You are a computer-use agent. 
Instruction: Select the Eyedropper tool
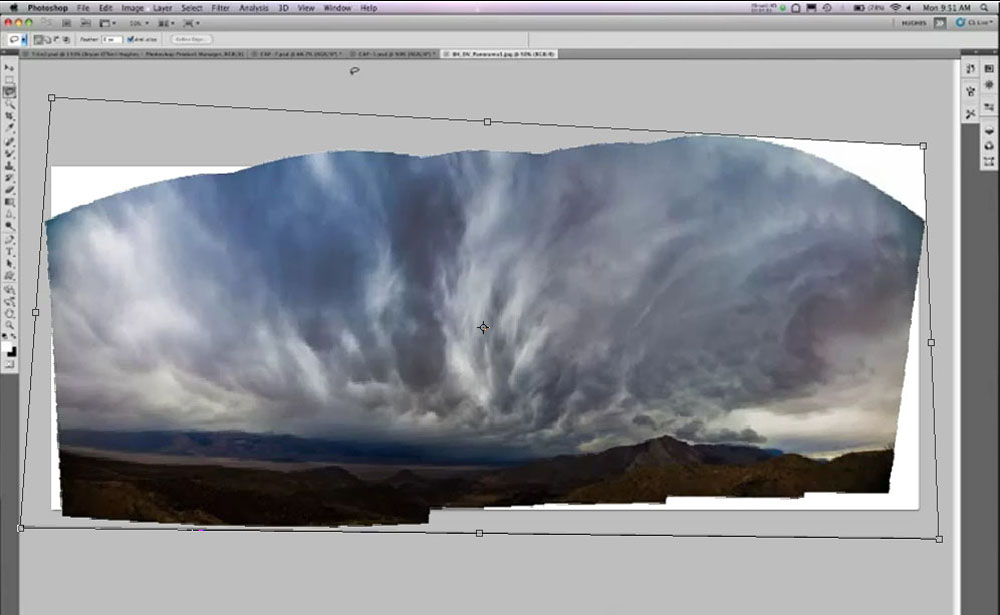point(9,128)
